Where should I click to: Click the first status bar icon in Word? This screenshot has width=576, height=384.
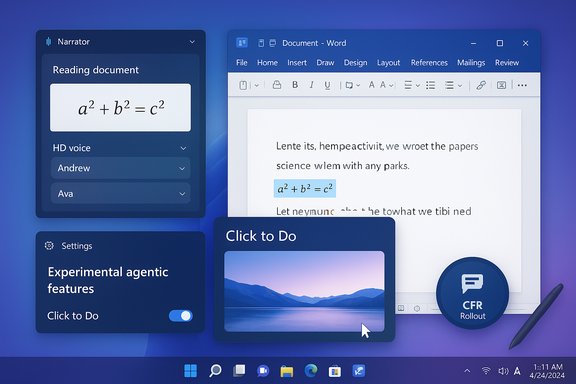401,308
